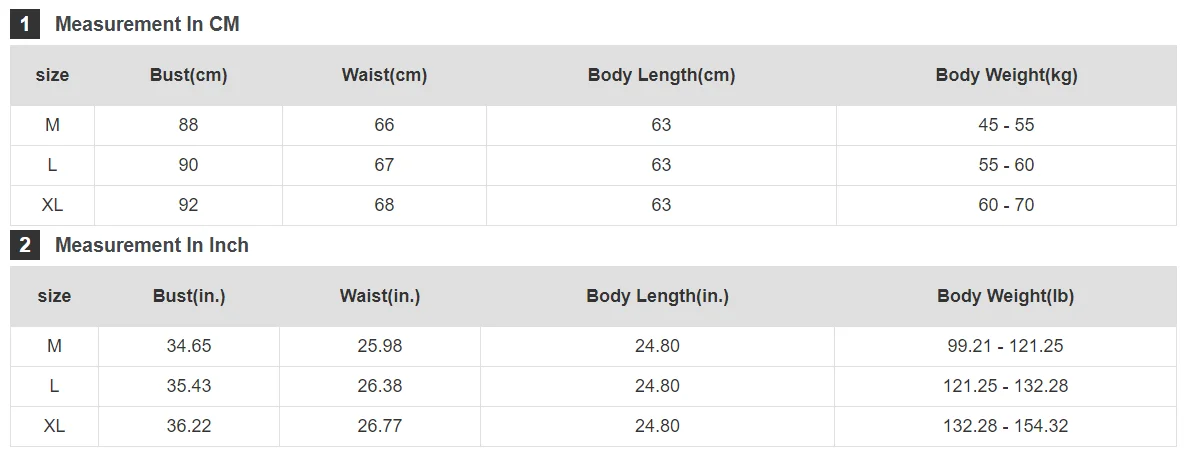Click the 99.21 - 121.25 weight cell
The height and width of the screenshot is (454, 1185).
[x=1005, y=346]
